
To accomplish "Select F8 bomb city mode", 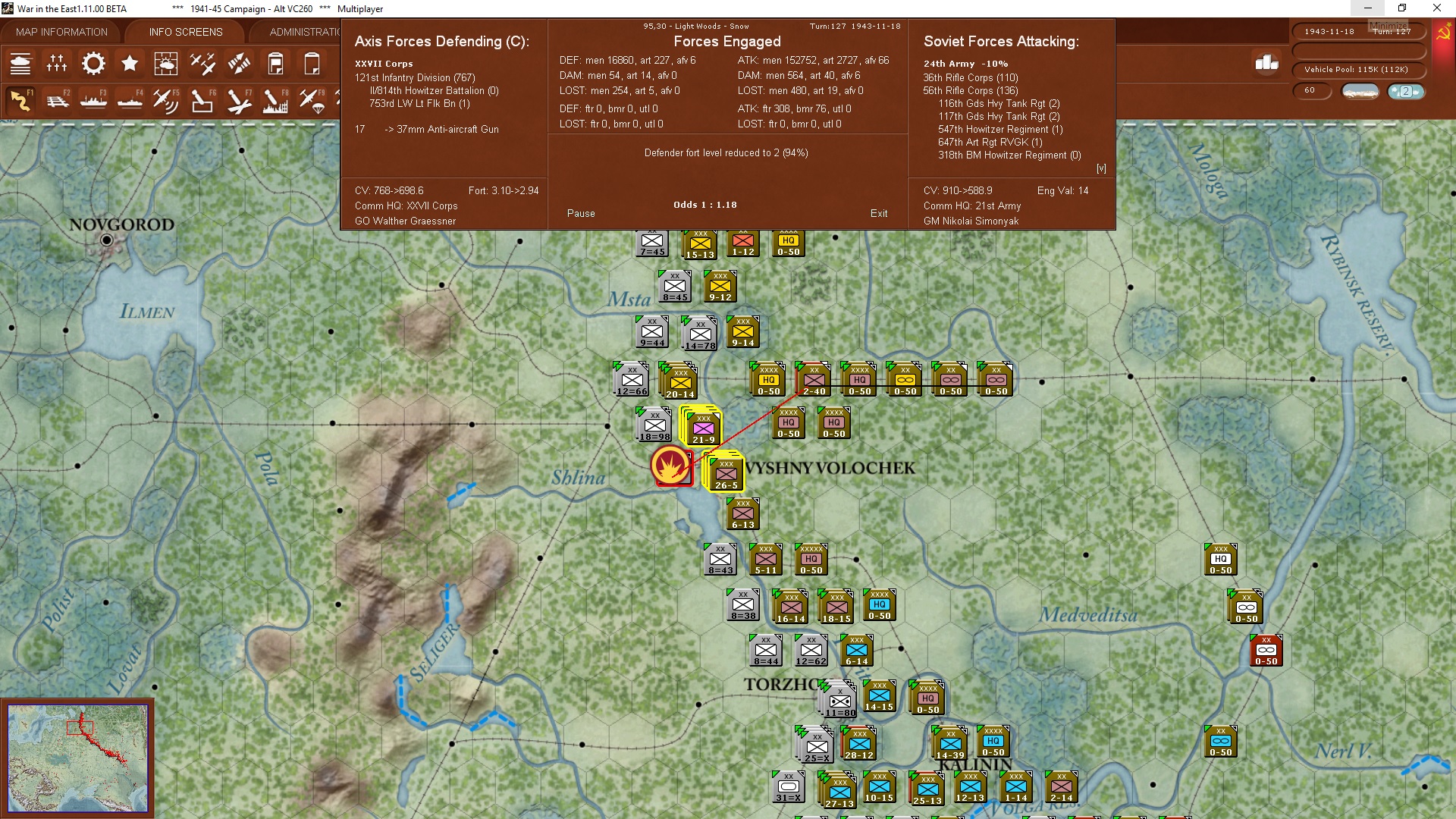I will (x=275, y=100).
